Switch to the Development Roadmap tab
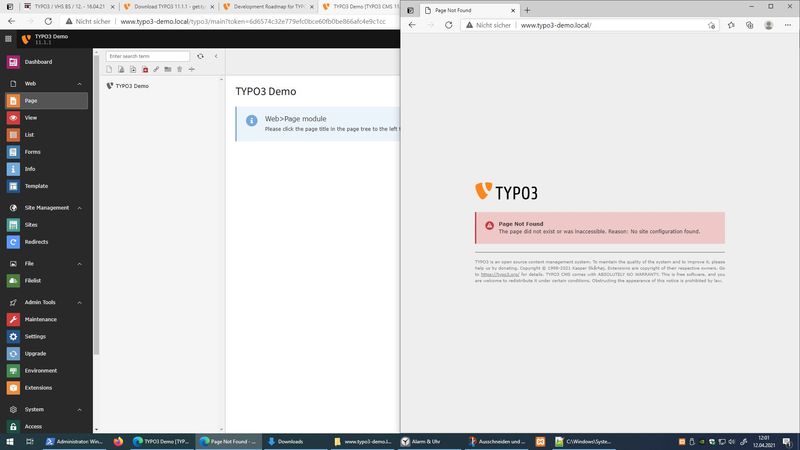800x450 pixels. point(268,7)
